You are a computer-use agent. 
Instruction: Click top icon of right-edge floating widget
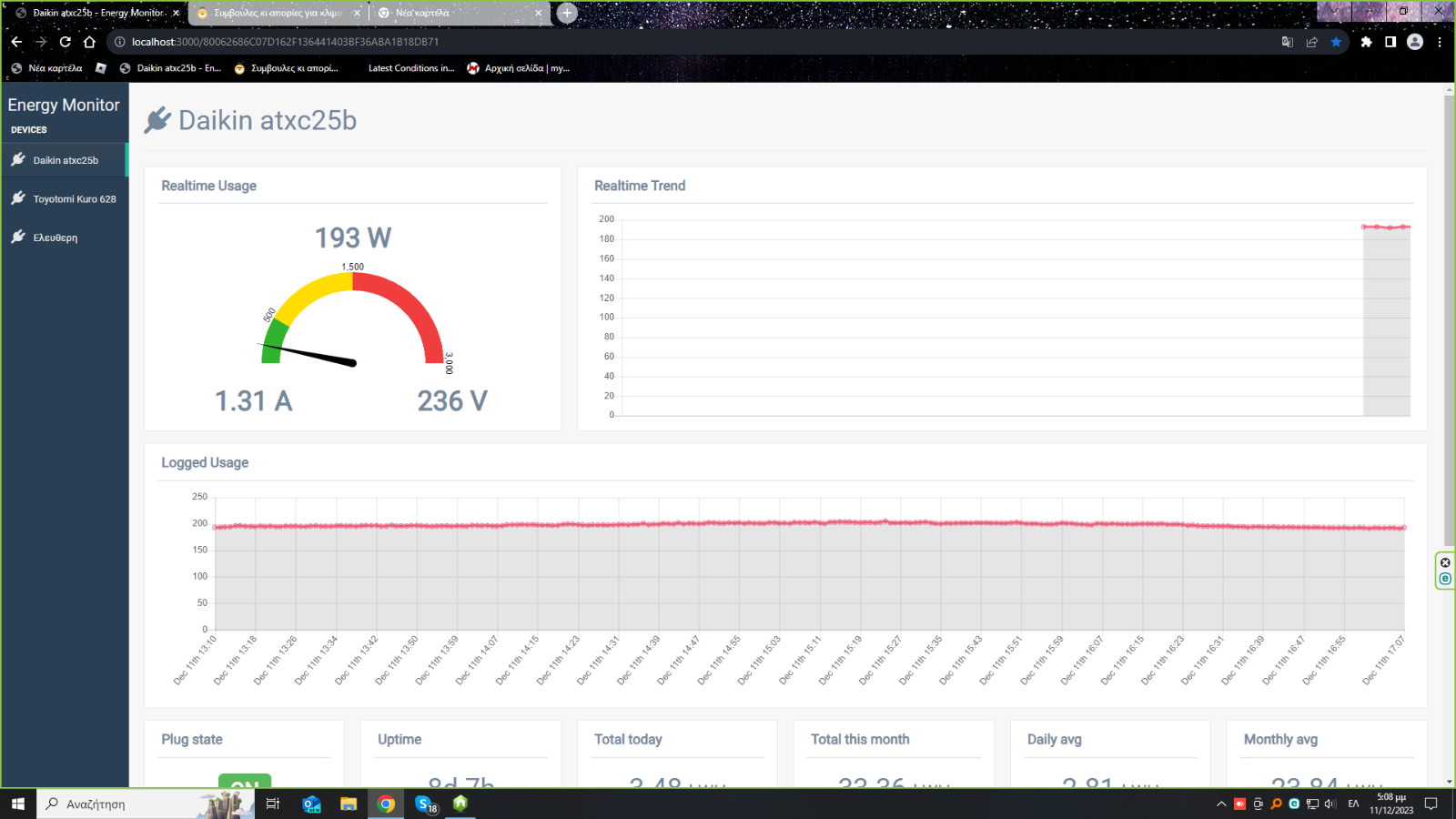[1445, 562]
